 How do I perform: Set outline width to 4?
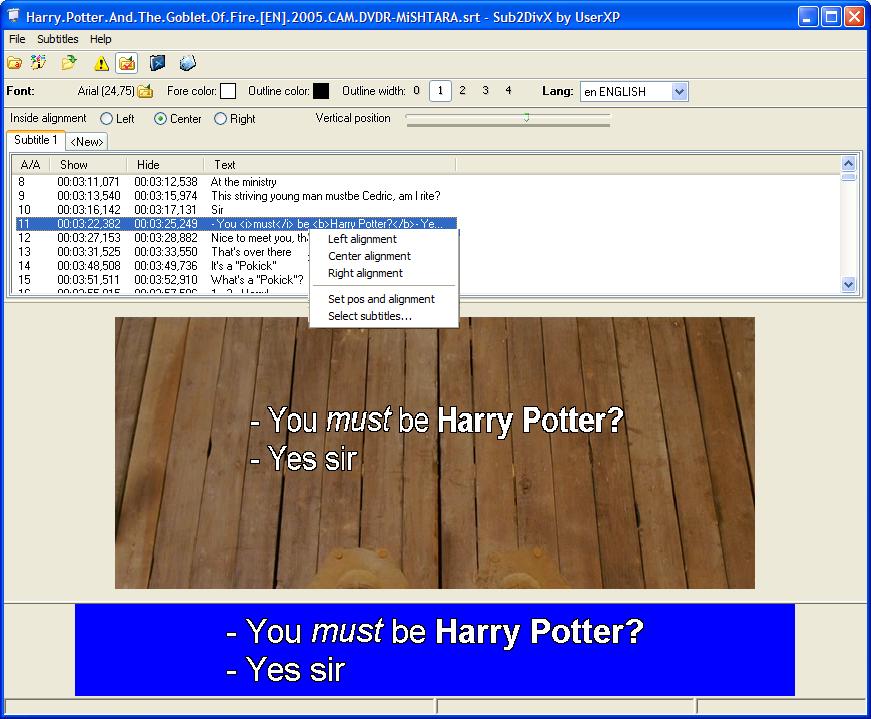(508, 91)
